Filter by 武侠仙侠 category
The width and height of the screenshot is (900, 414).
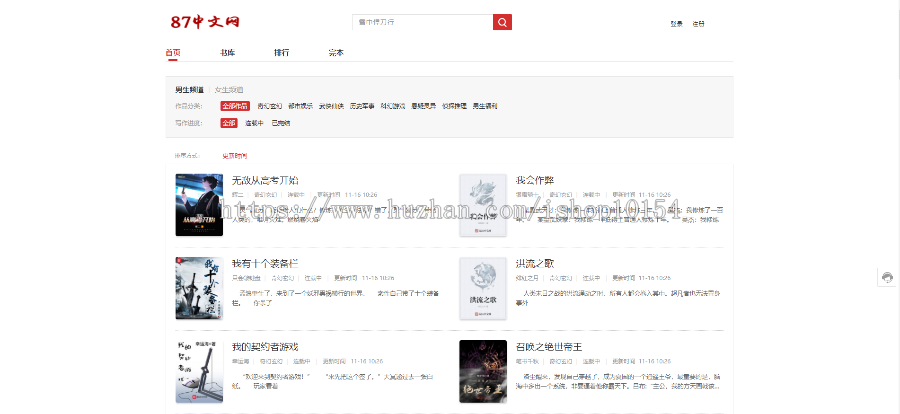point(332,106)
